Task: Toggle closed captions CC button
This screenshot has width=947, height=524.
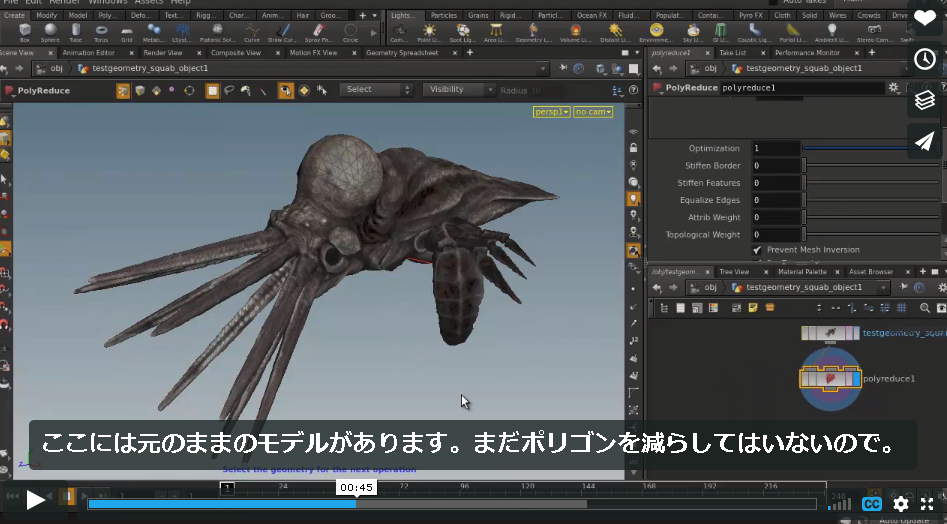Action: (x=872, y=503)
